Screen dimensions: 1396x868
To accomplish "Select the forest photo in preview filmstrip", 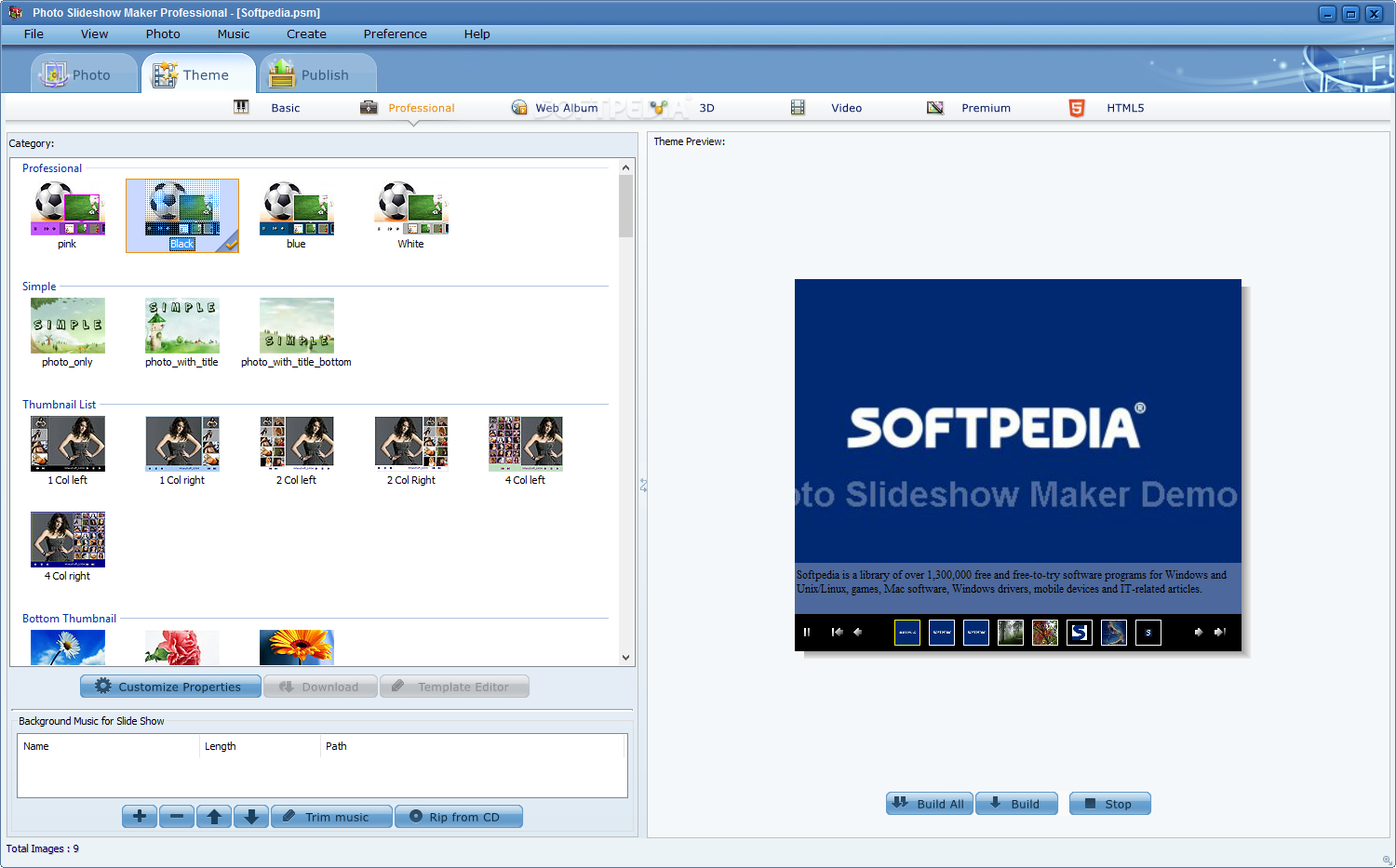I will (1011, 633).
